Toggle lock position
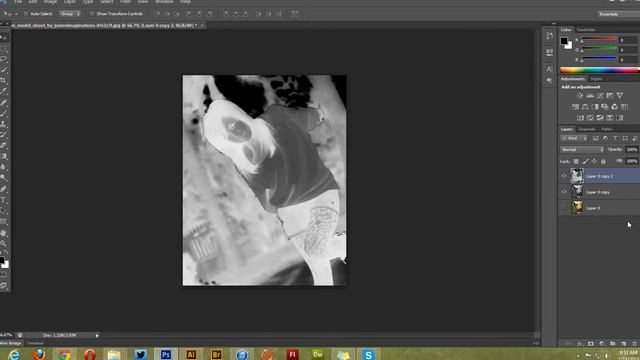This screenshot has height=360, width=640. [594, 162]
